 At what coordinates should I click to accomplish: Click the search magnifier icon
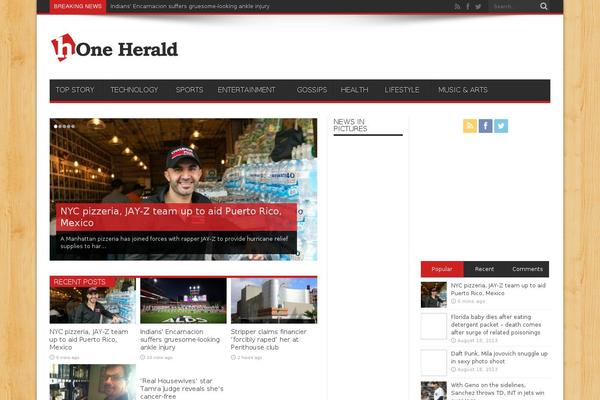point(544,6)
